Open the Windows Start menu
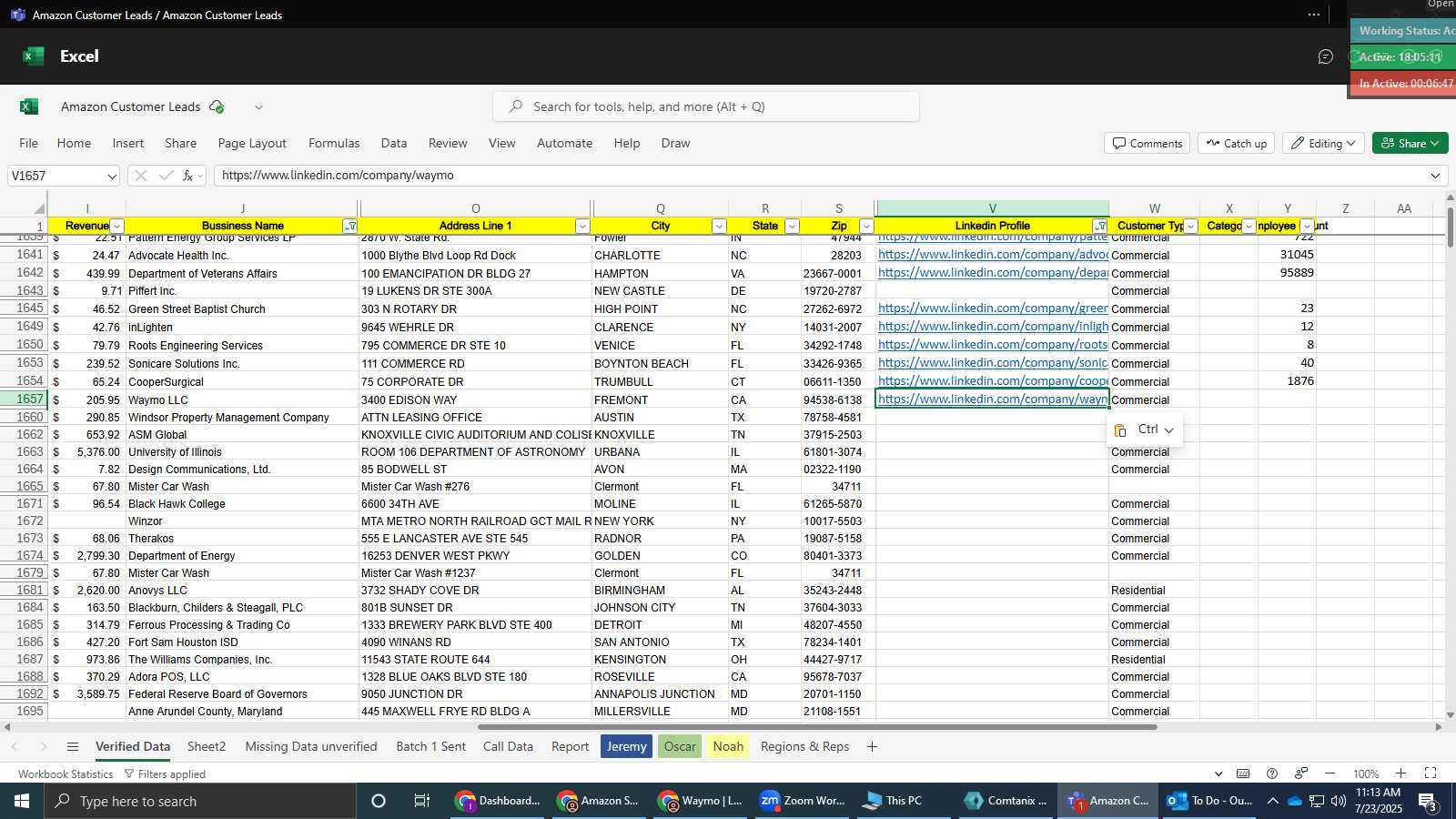 tap(22, 801)
